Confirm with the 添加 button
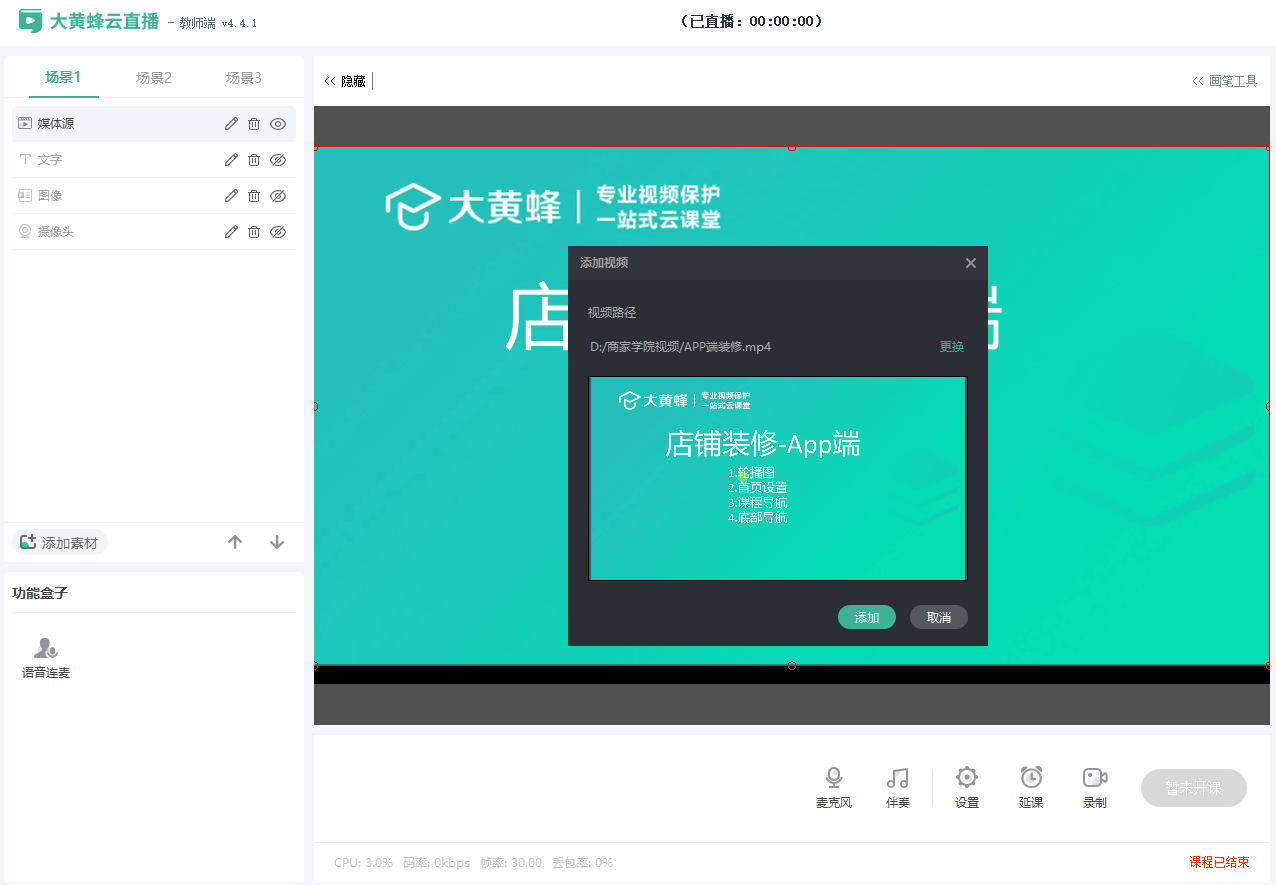 [867, 617]
